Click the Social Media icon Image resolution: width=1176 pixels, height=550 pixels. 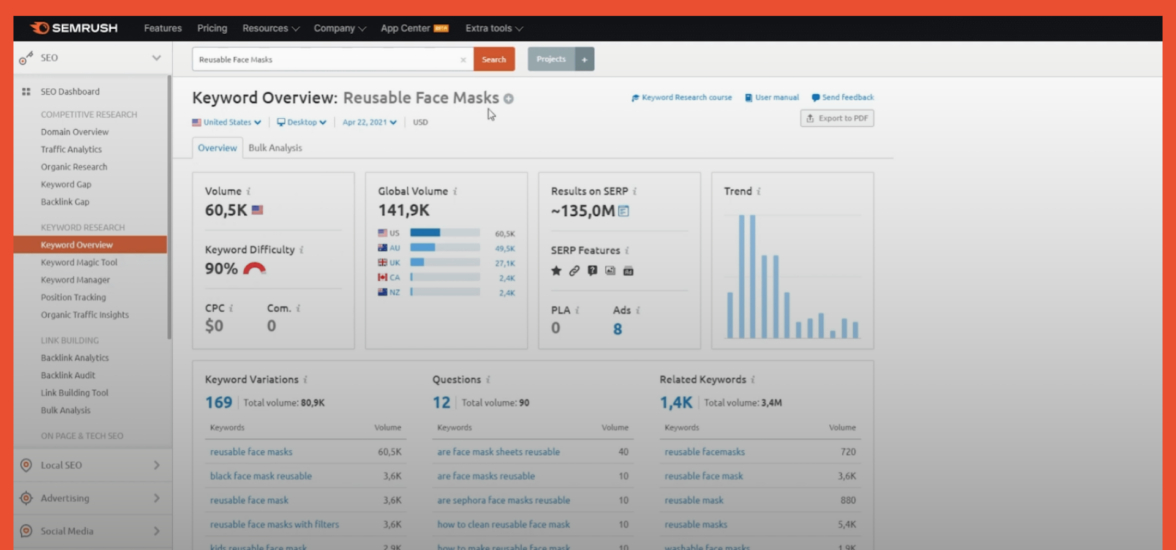(x=26, y=531)
